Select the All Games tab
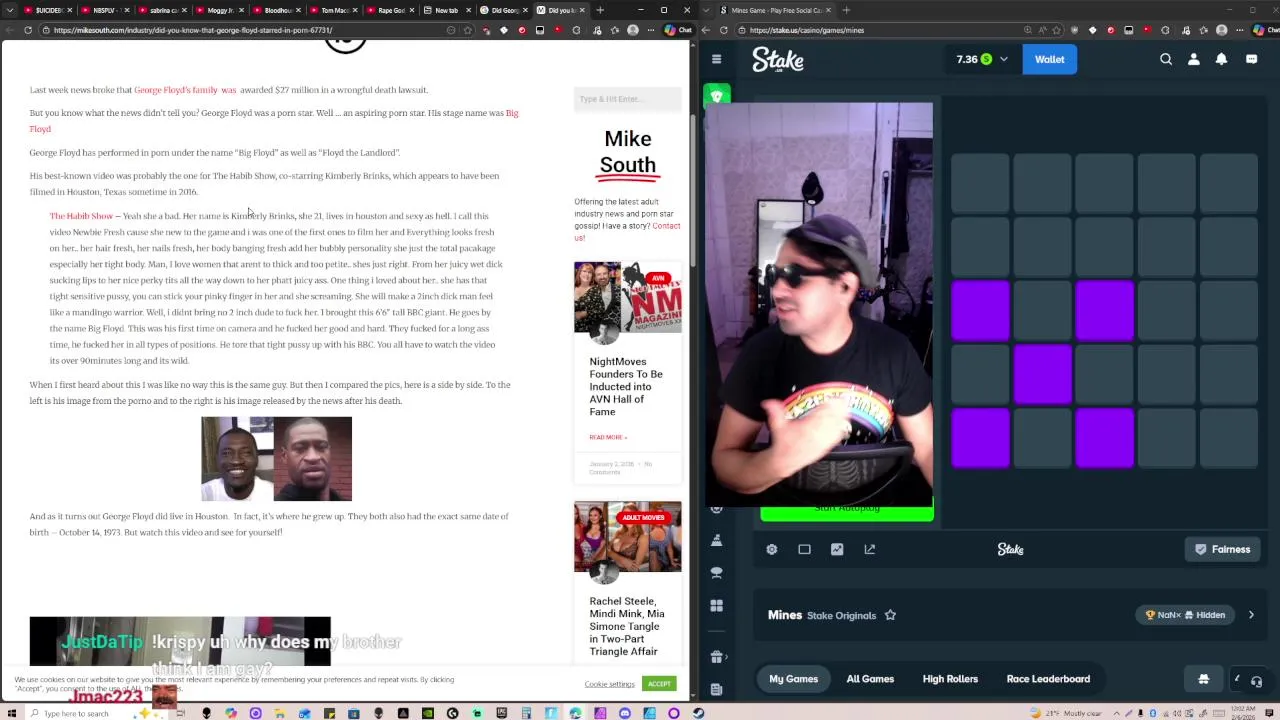1280x720 pixels. 870,679
